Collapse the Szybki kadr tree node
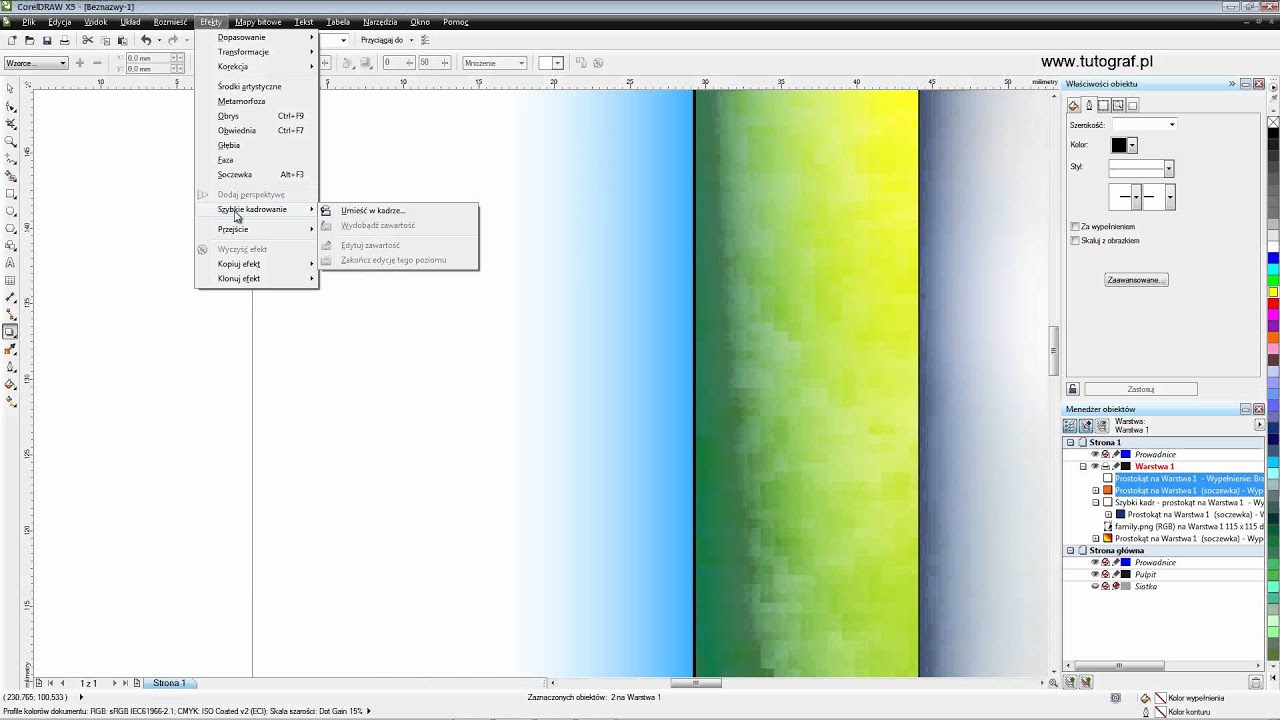Viewport: 1280px width, 720px height. click(x=1096, y=503)
